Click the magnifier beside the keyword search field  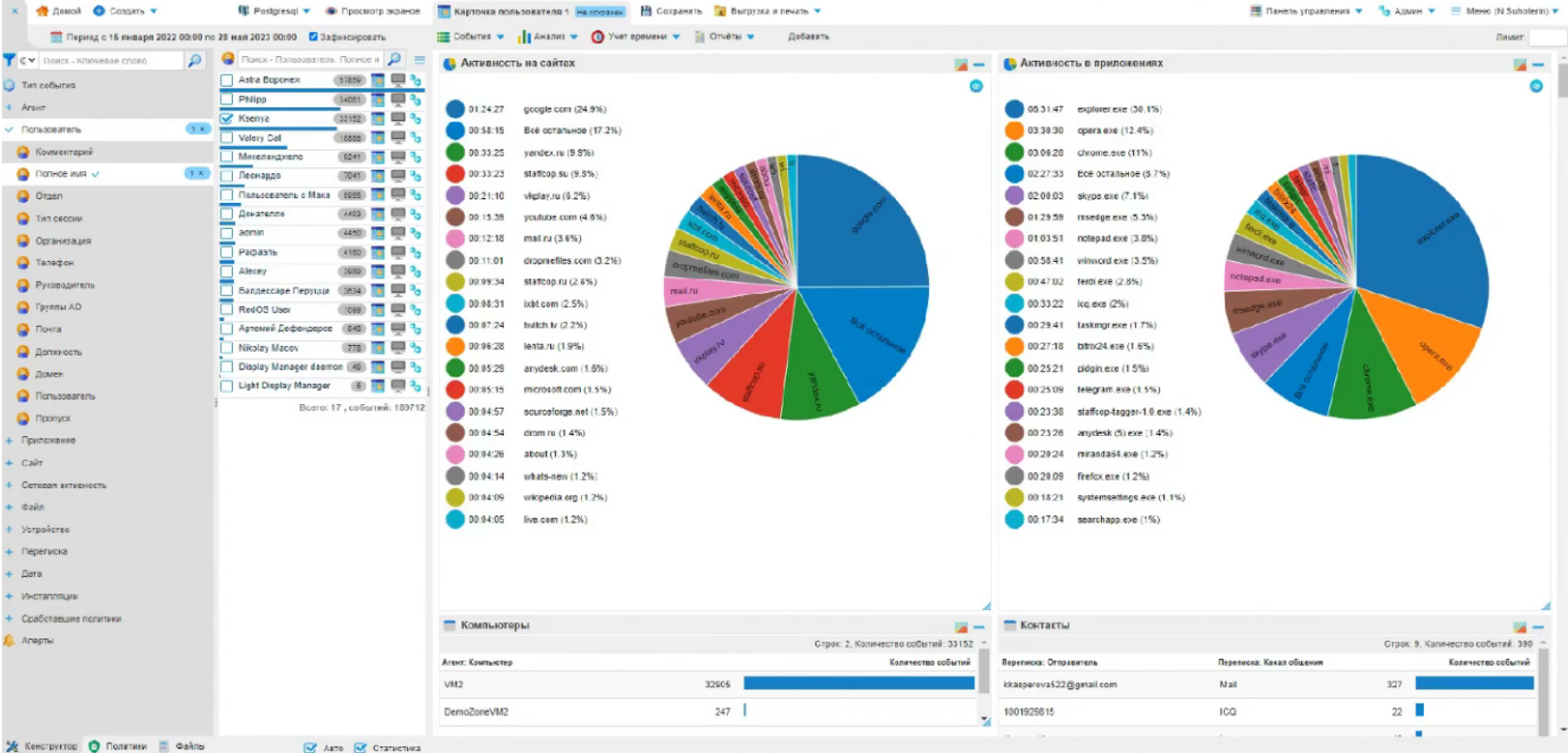pyautogui.click(x=194, y=60)
